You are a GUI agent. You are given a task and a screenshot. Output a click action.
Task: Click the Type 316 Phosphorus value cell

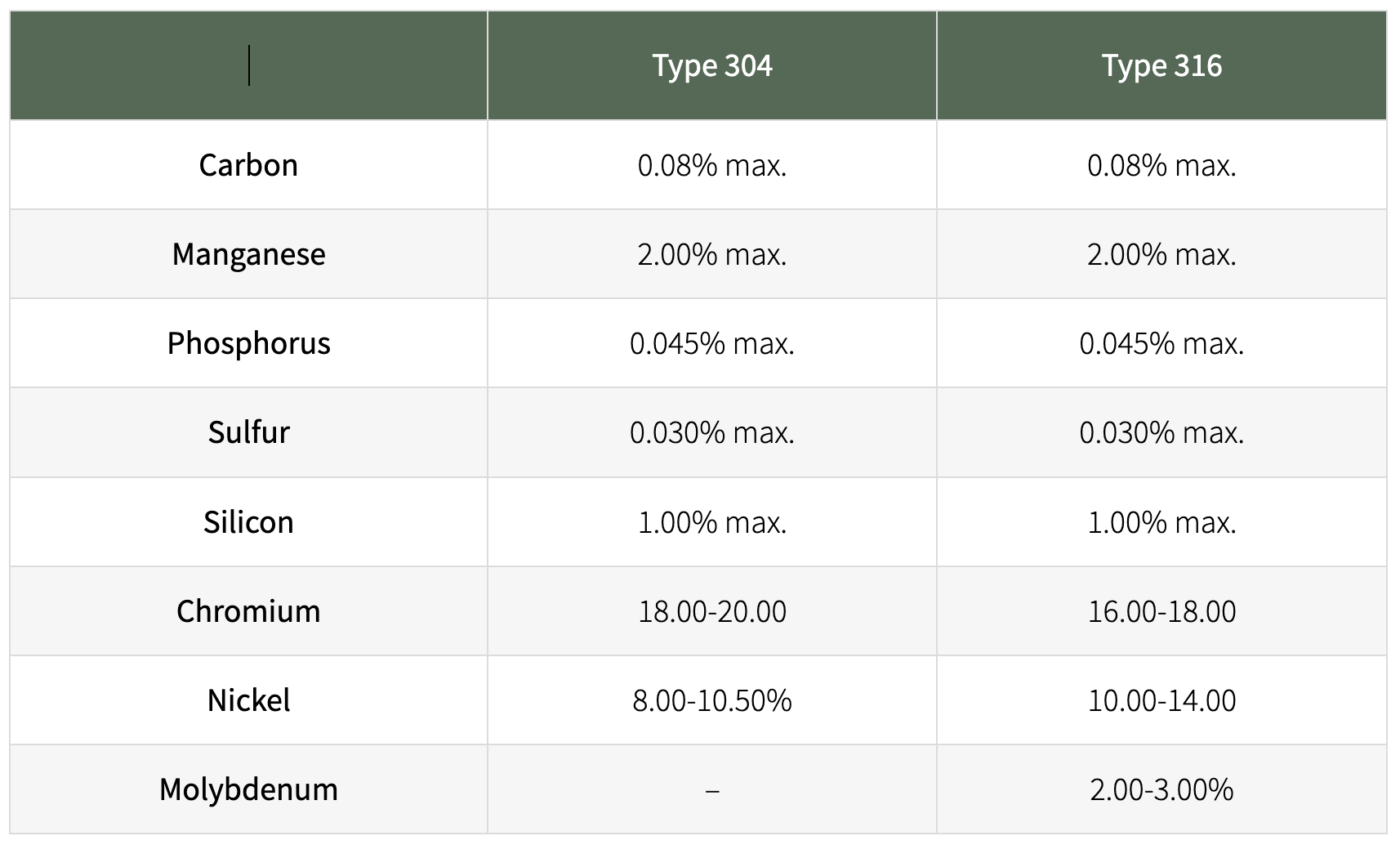(1161, 343)
